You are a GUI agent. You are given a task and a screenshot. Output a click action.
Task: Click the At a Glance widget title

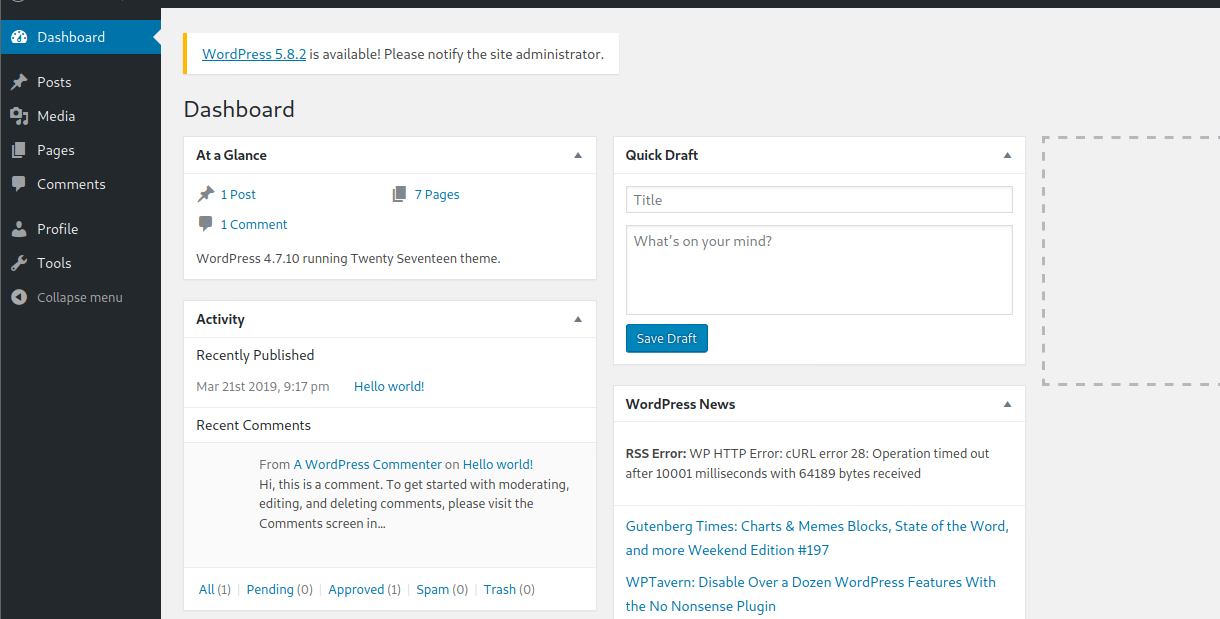click(x=231, y=155)
